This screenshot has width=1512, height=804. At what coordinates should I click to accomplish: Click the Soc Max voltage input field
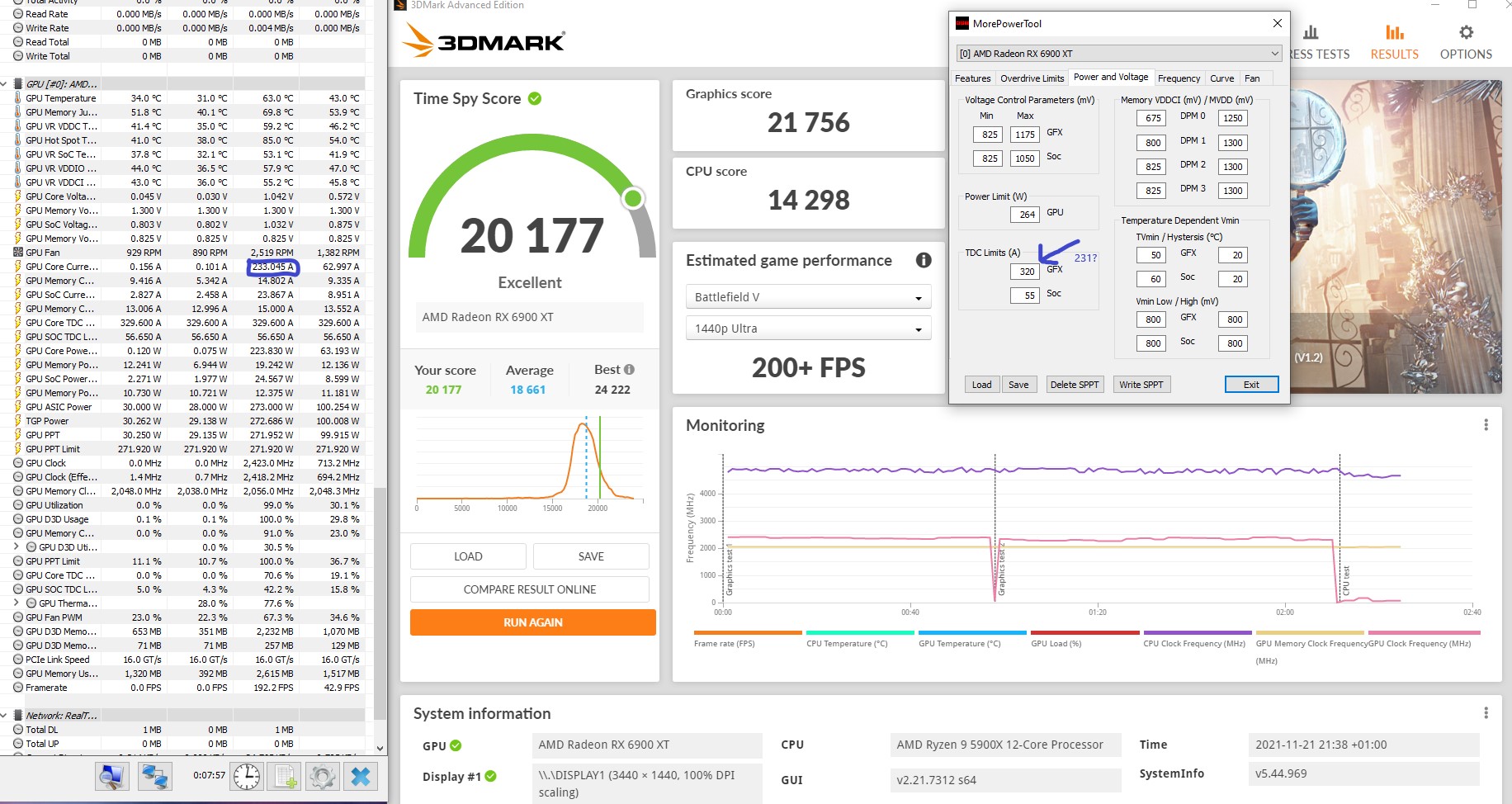[1025, 158]
